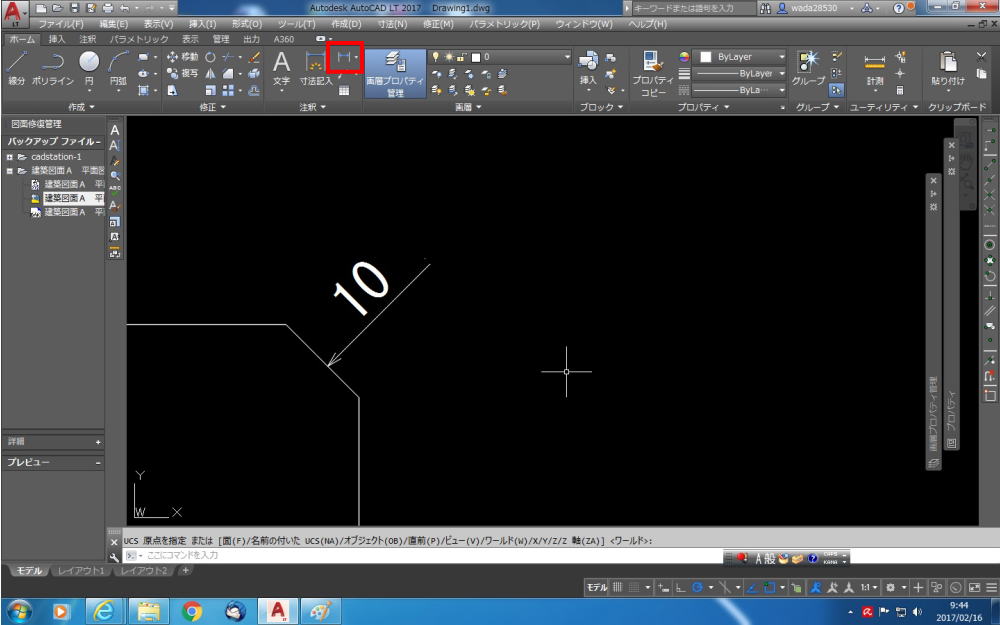Viewport: 1000px width, 625px height.
Task: Expand the 注釈 panel dropdown
Action: (x=312, y=107)
